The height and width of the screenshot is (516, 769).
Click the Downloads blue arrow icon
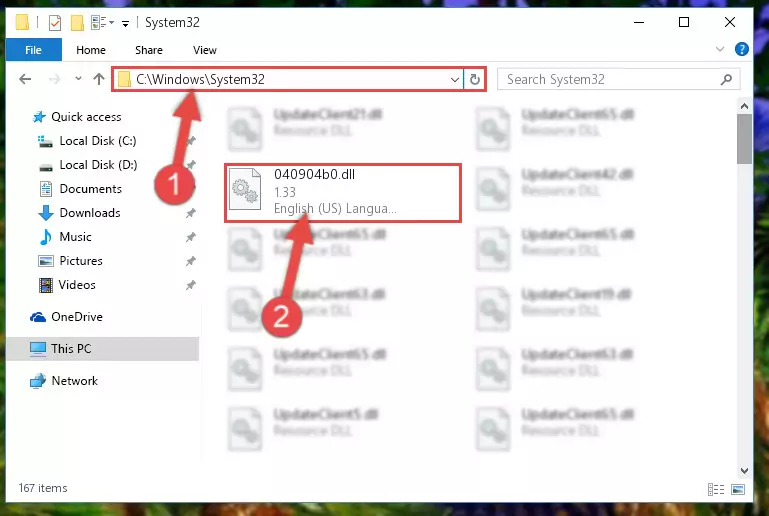[x=46, y=213]
